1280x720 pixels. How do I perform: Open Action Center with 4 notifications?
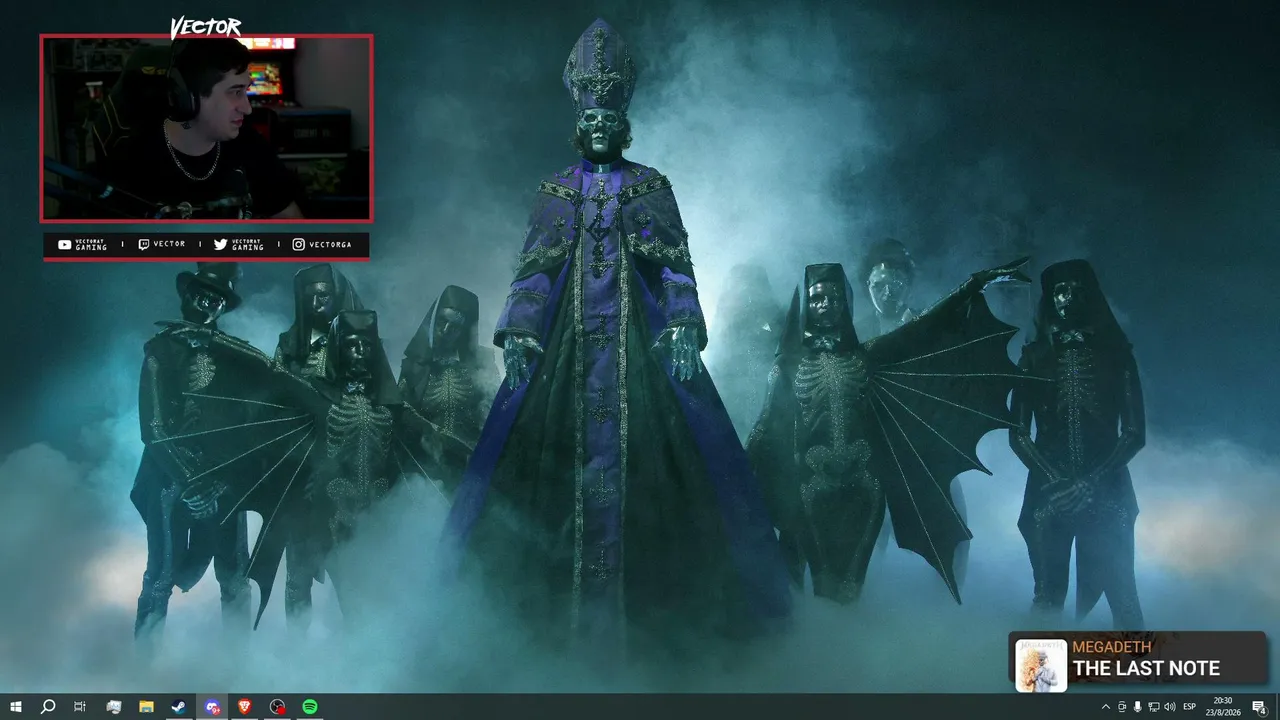pos(1259,707)
